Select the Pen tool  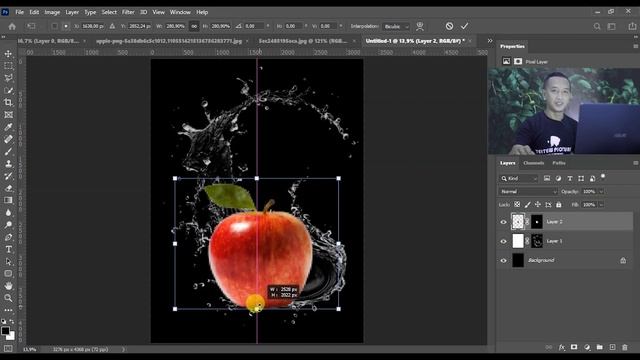click(x=8, y=237)
